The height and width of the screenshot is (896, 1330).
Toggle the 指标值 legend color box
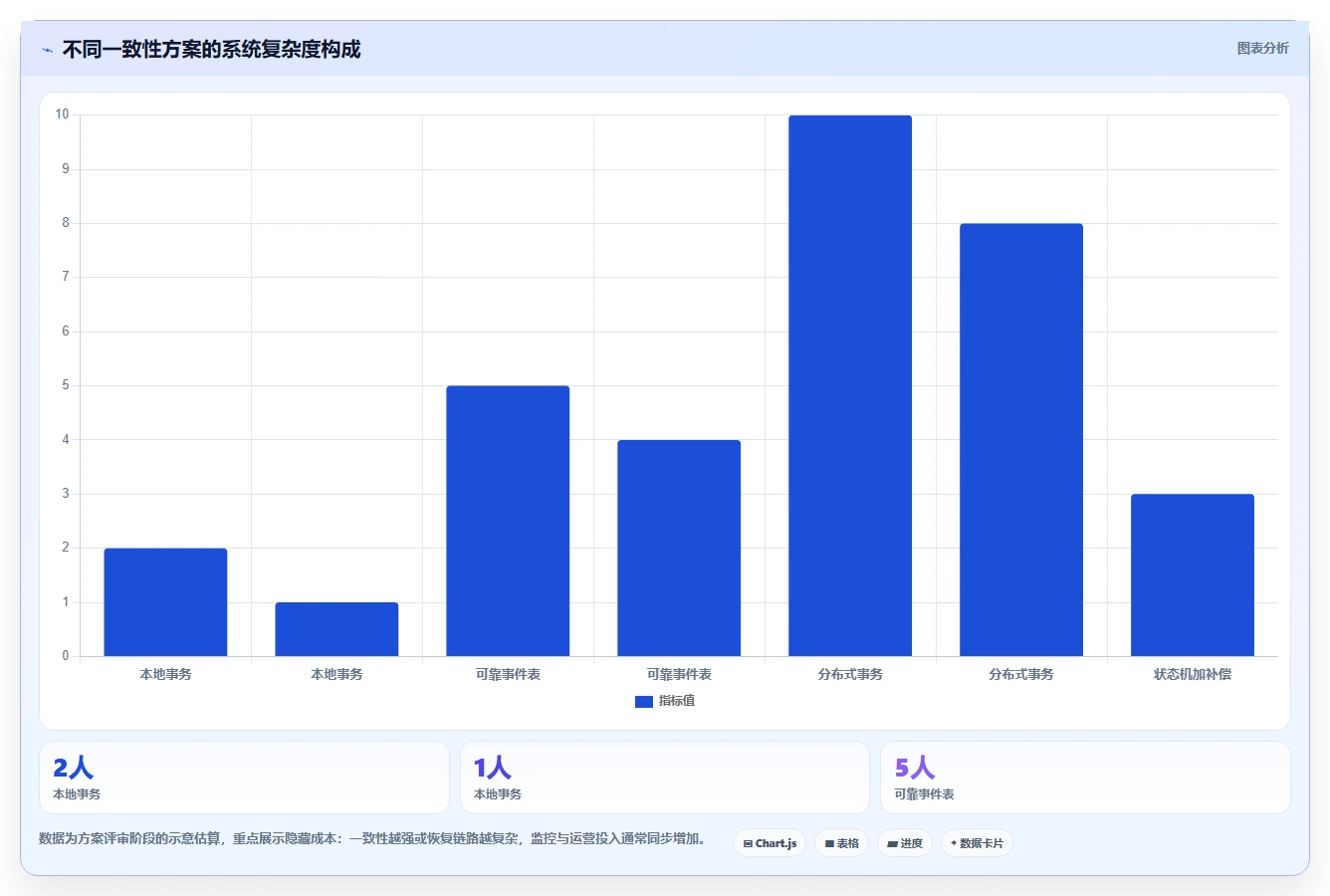[x=644, y=702]
